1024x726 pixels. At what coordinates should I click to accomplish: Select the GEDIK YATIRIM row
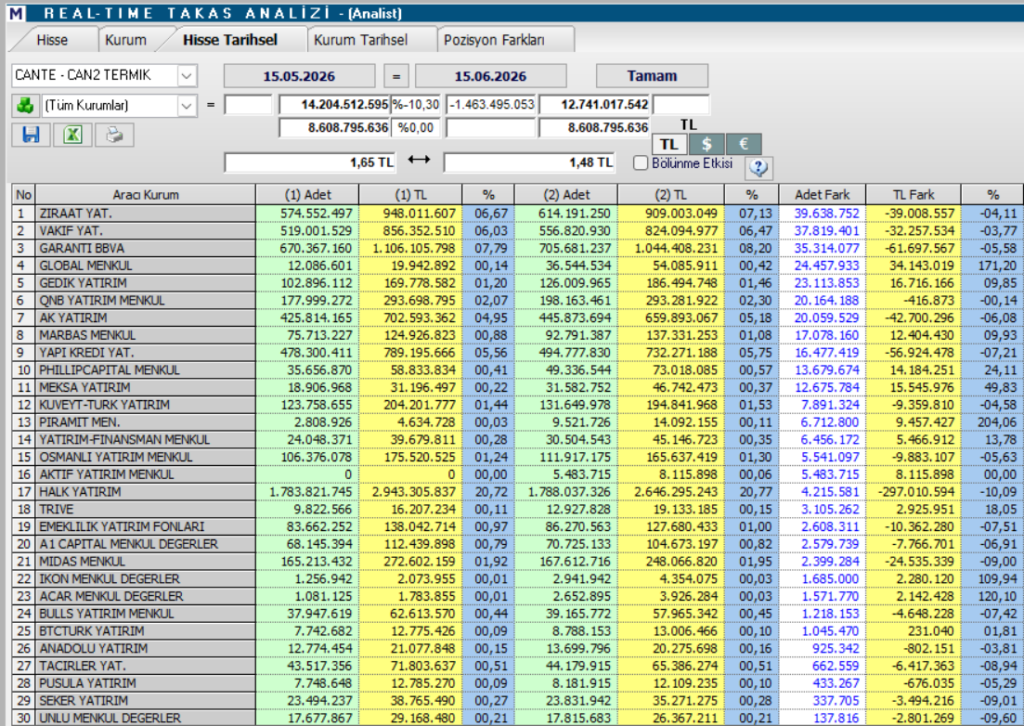[517, 283]
